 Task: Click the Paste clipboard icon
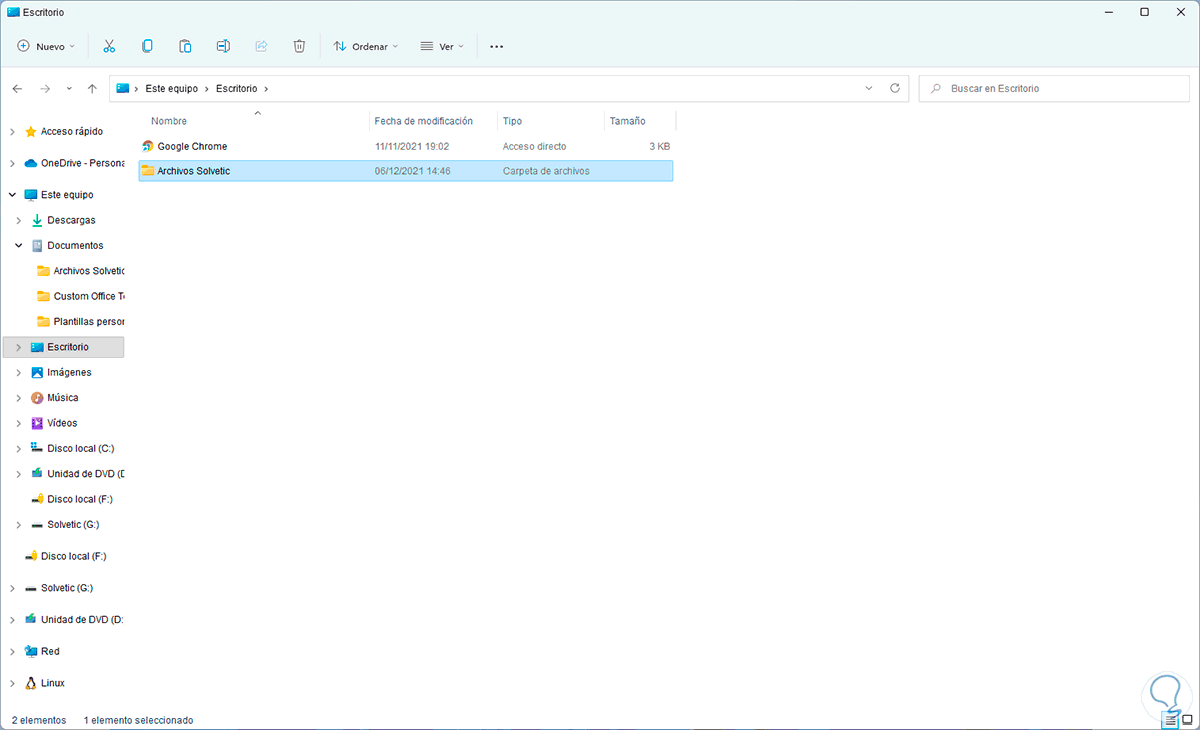pos(185,46)
